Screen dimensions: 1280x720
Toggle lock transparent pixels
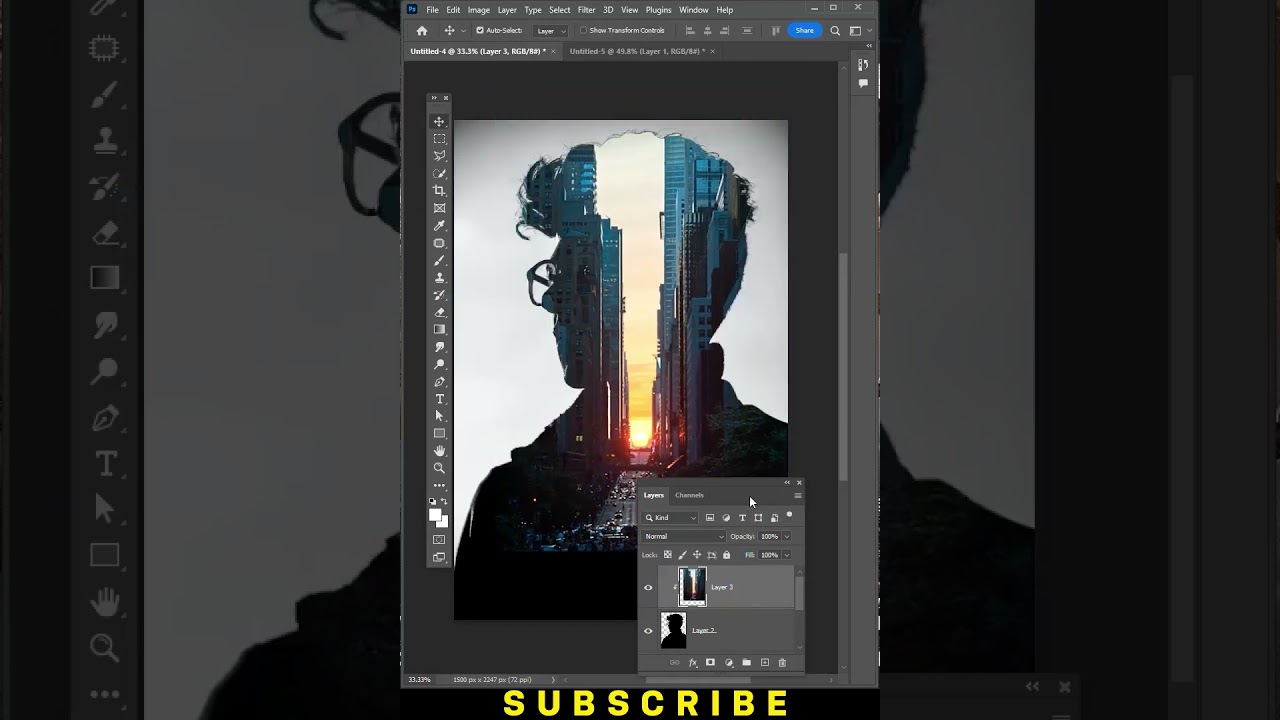pyautogui.click(x=668, y=555)
